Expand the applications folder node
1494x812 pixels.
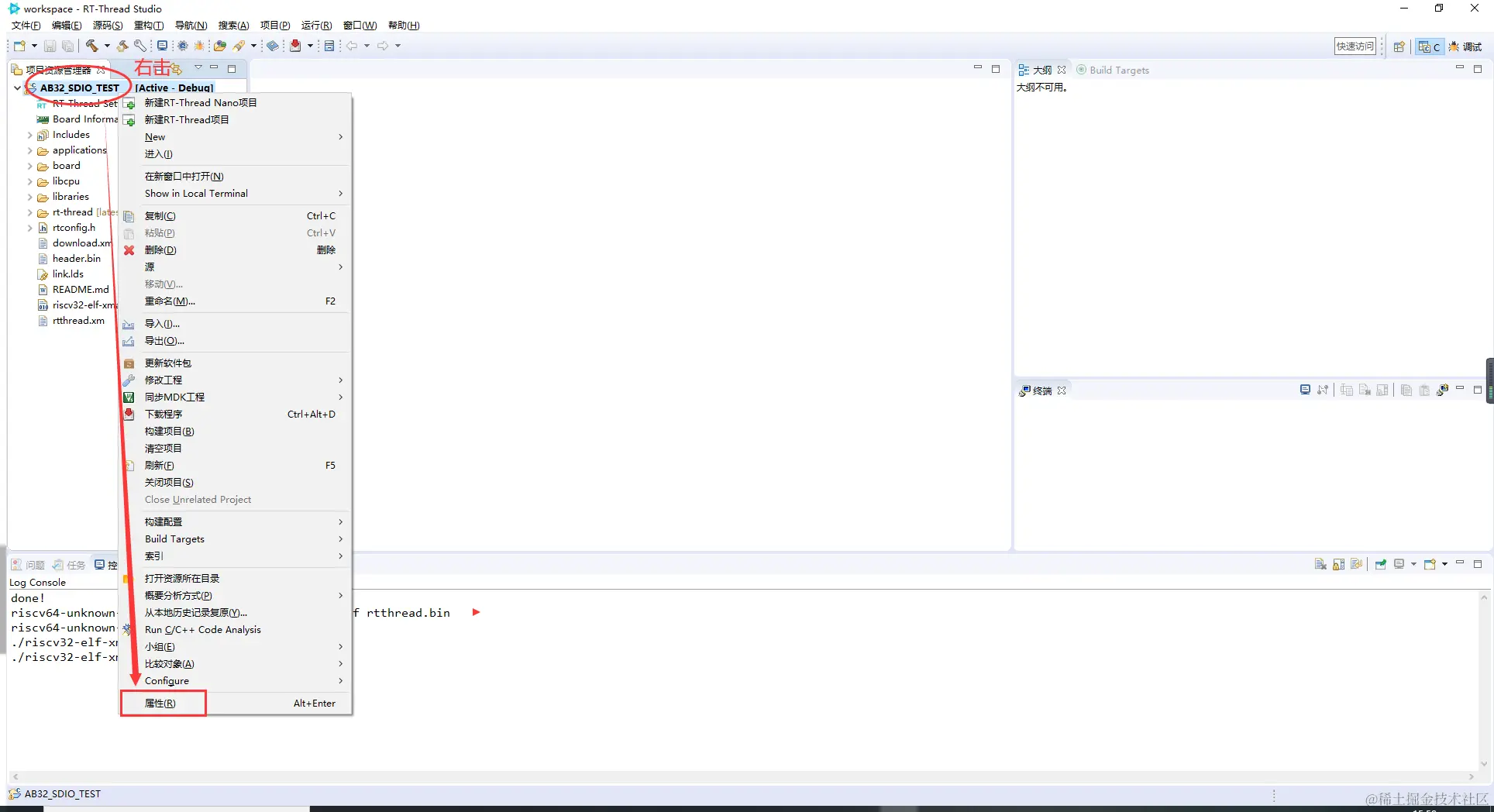click(x=29, y=150)
